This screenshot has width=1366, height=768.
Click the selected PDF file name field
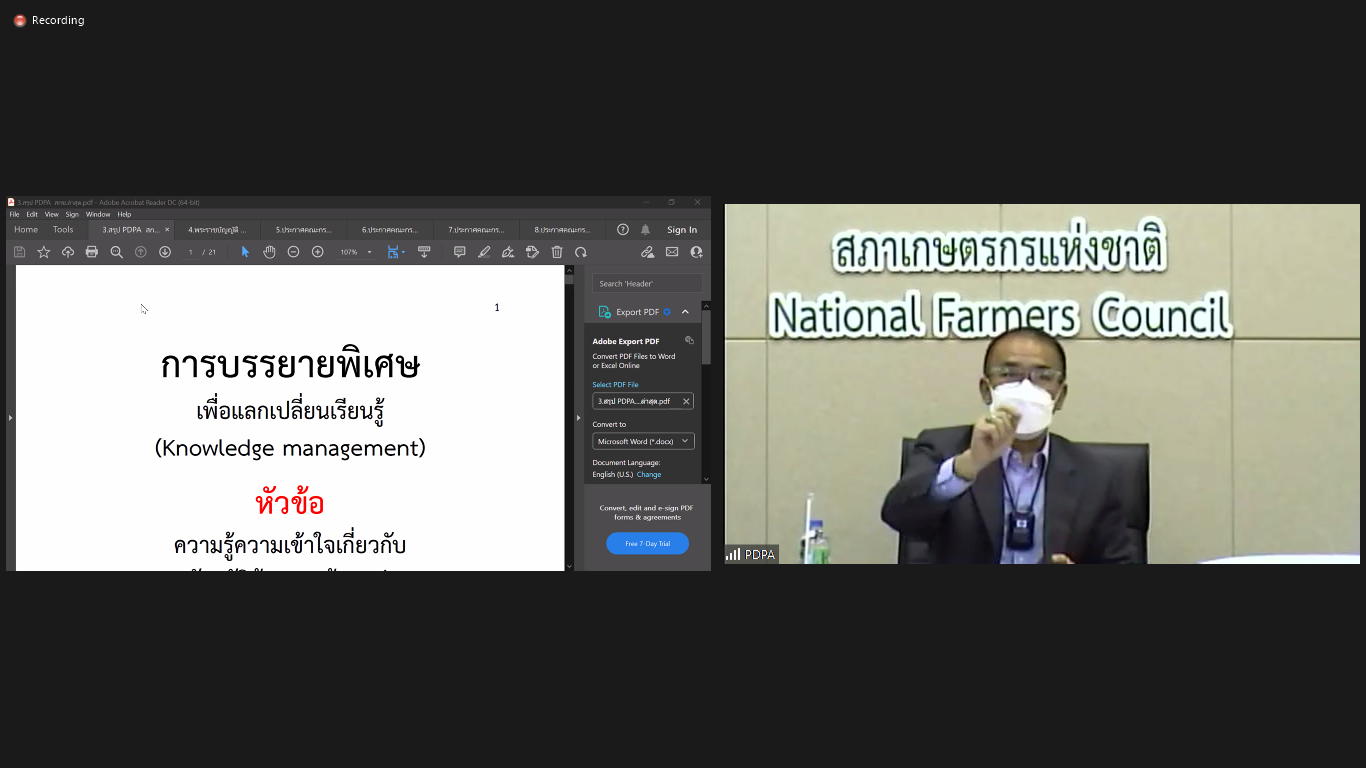coord(643,401)
